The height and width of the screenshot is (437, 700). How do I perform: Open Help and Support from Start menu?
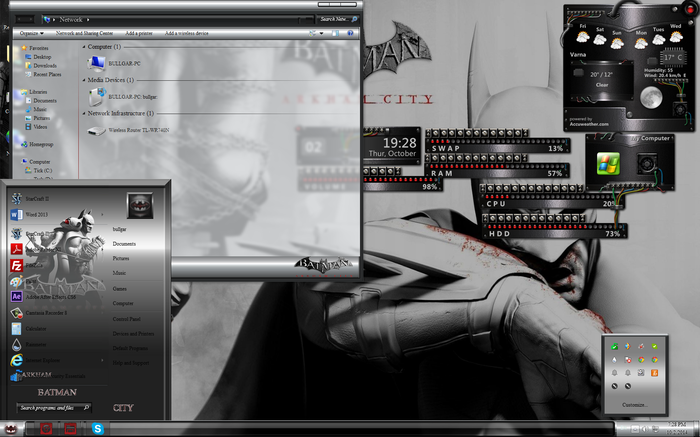click(x=131, y=363)
